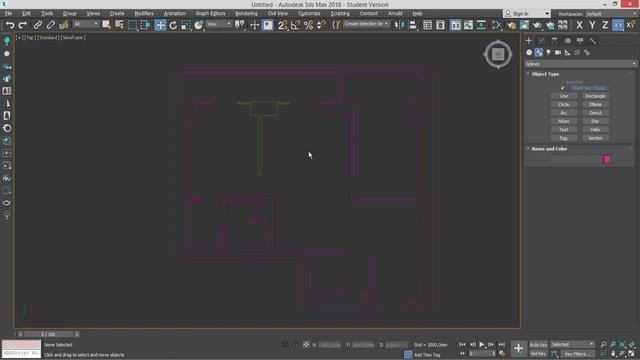Viewport: 640px width, 360px height.
Task: Switch to the Utilities command panel tab
Action: [x=593, y=41]
